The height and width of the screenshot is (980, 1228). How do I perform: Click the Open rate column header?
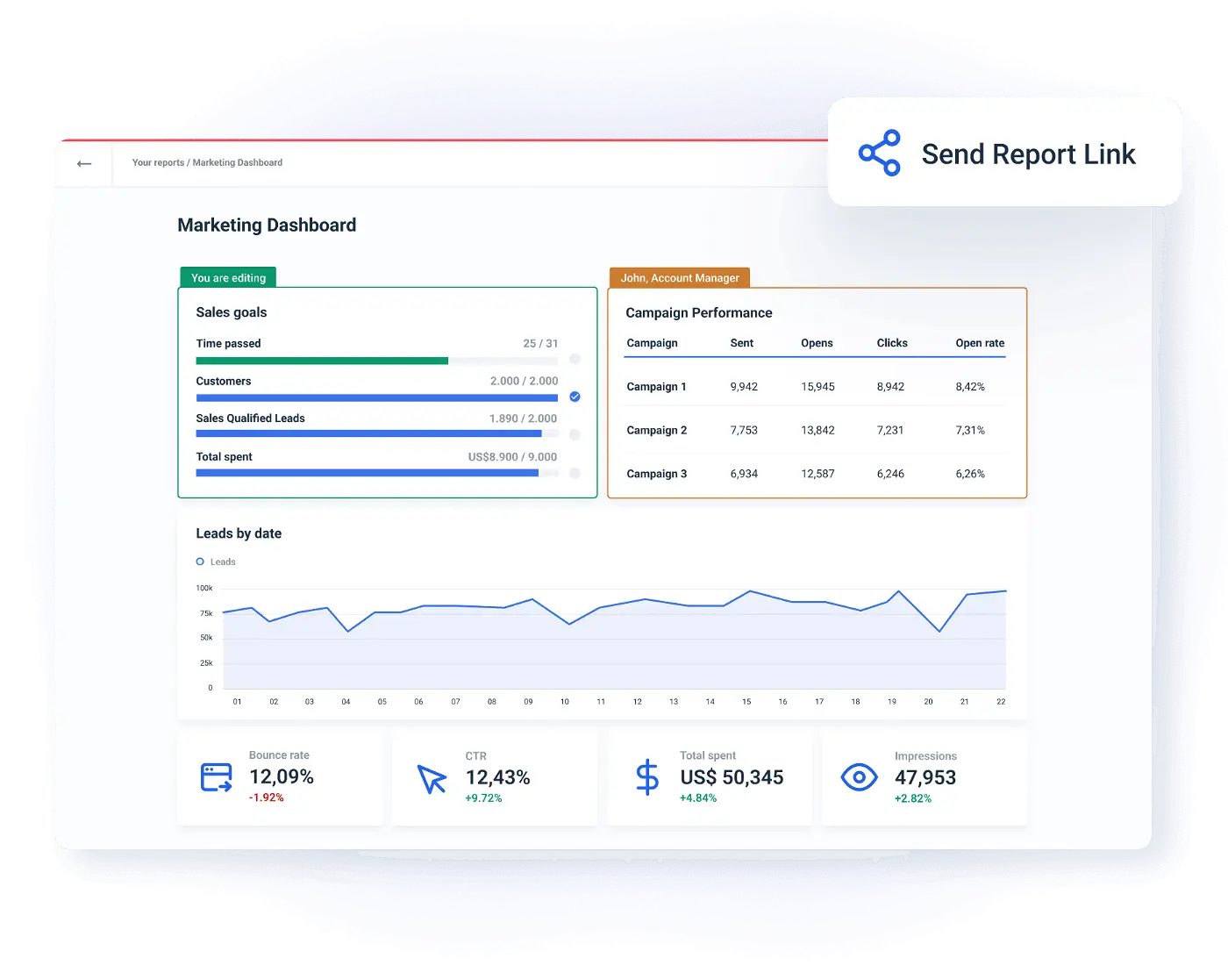[x=980, y=343]
